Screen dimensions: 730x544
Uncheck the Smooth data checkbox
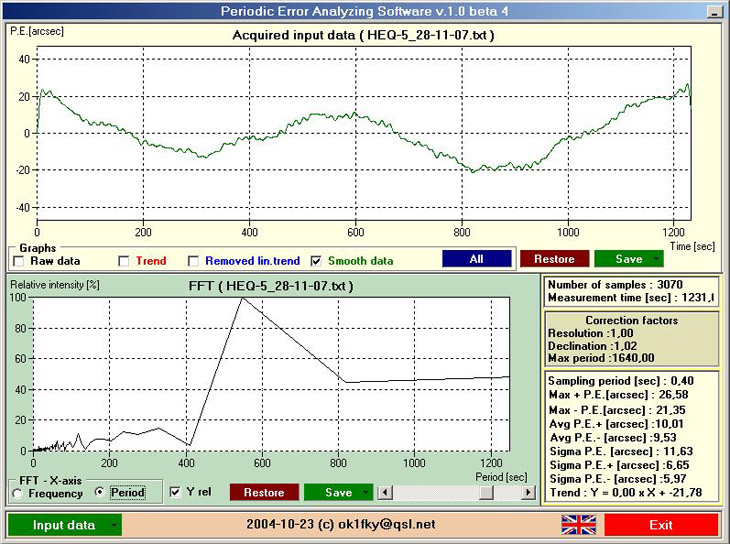(316, 261)
